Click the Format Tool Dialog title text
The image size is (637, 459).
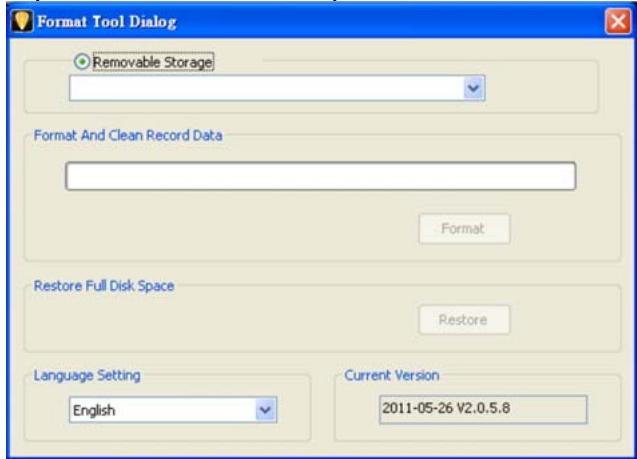point(107,22)
